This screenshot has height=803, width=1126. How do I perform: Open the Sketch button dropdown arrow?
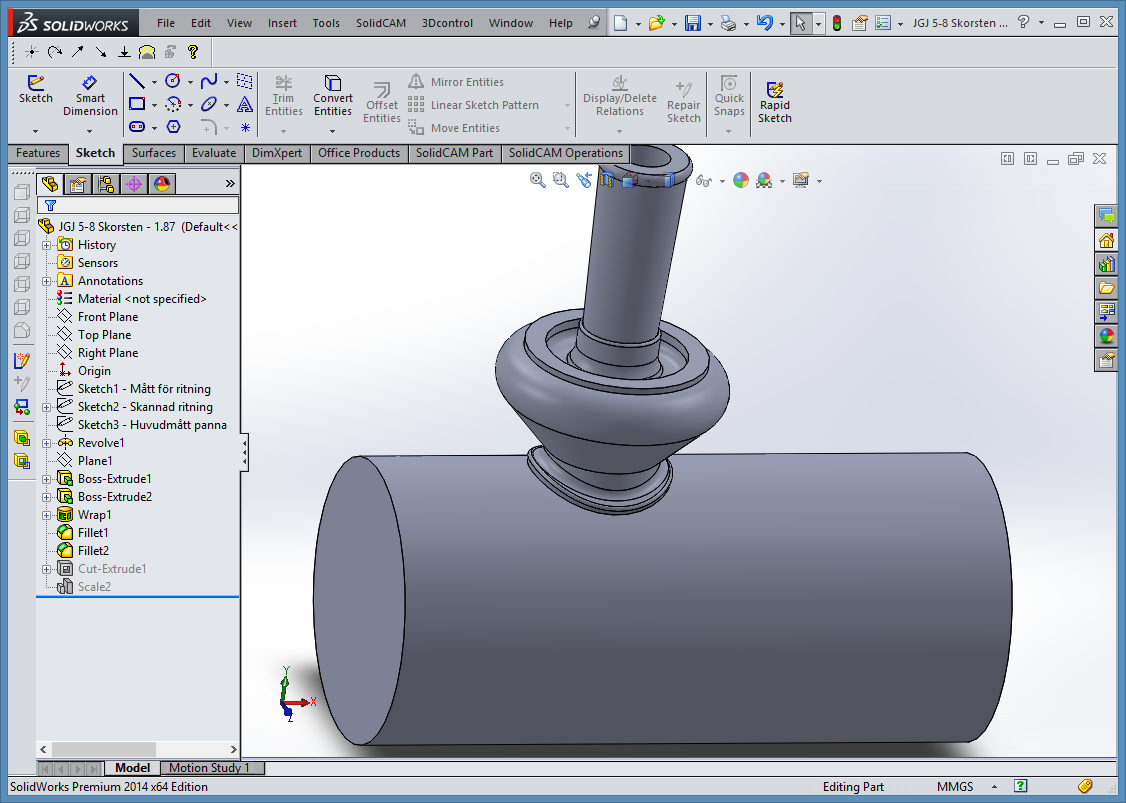pos(35,131)
